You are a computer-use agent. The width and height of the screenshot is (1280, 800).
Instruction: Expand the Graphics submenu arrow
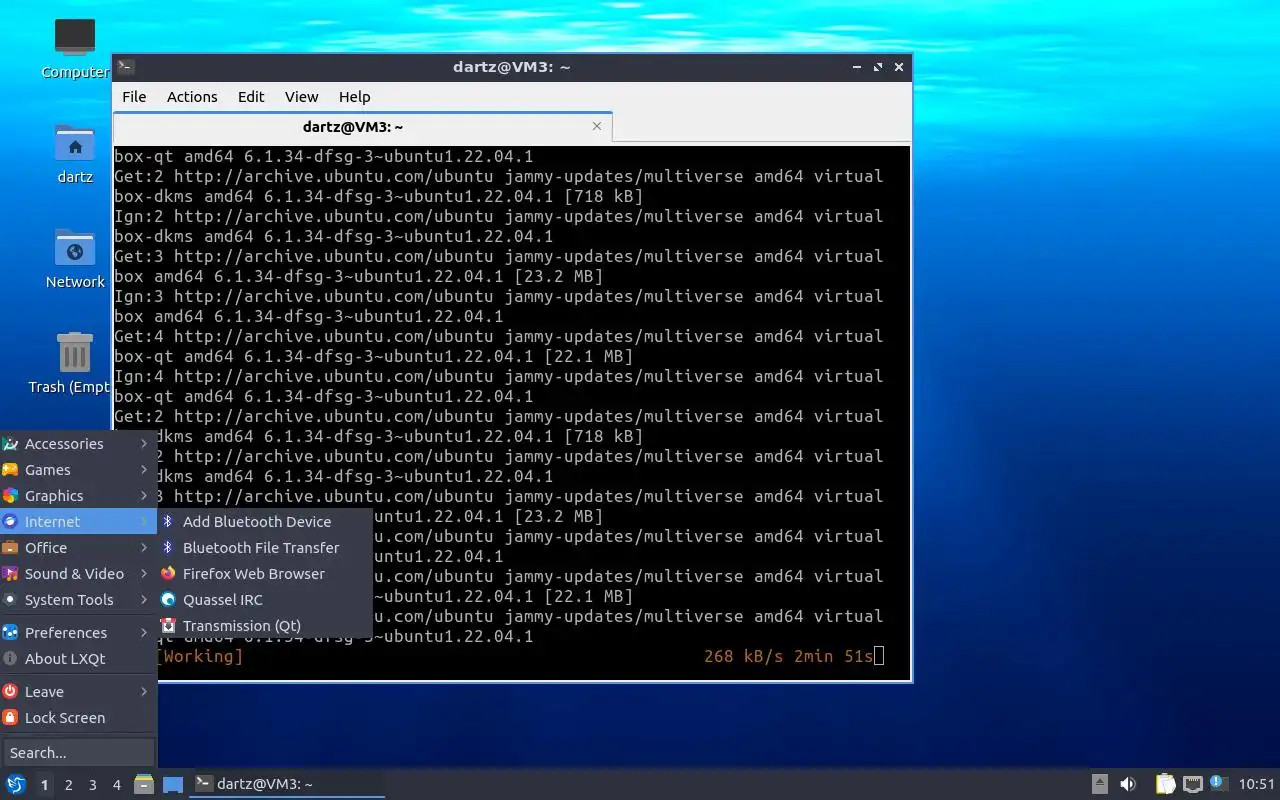(144, 496)
